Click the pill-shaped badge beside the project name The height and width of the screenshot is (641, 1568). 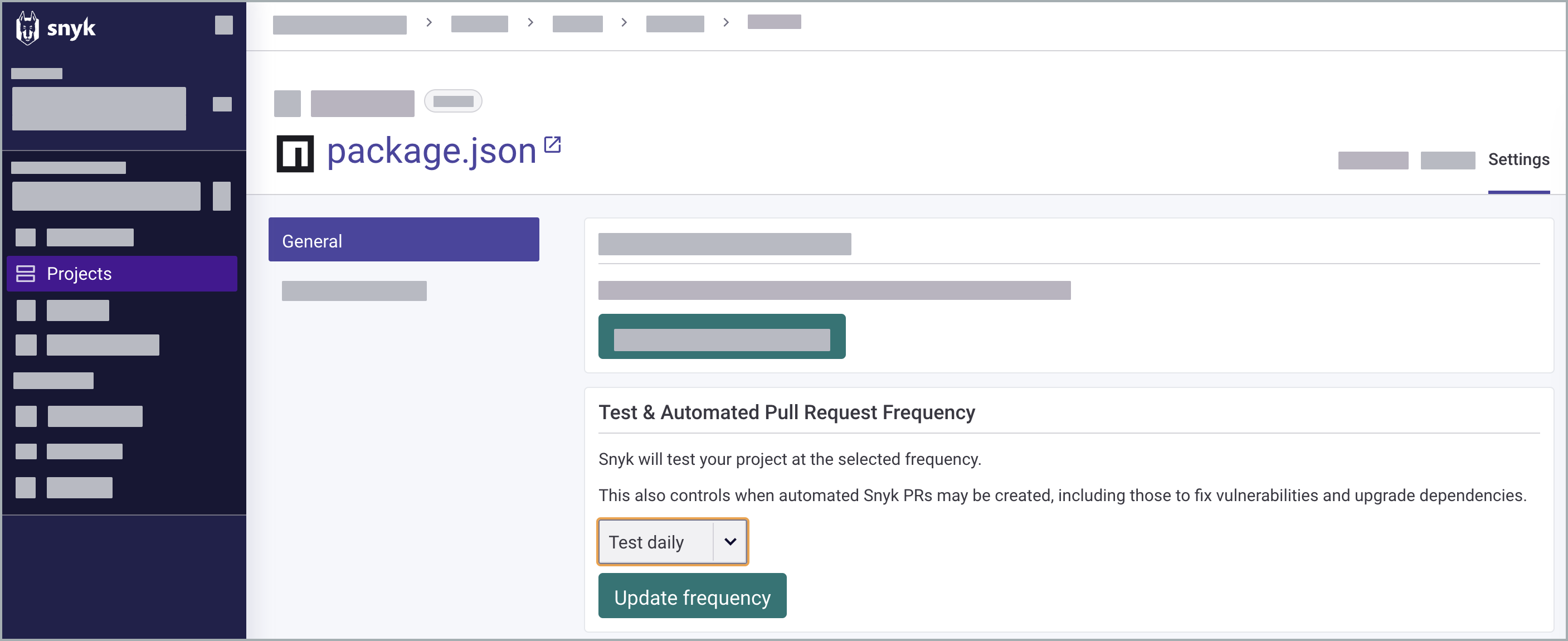(x=453, y=101)
